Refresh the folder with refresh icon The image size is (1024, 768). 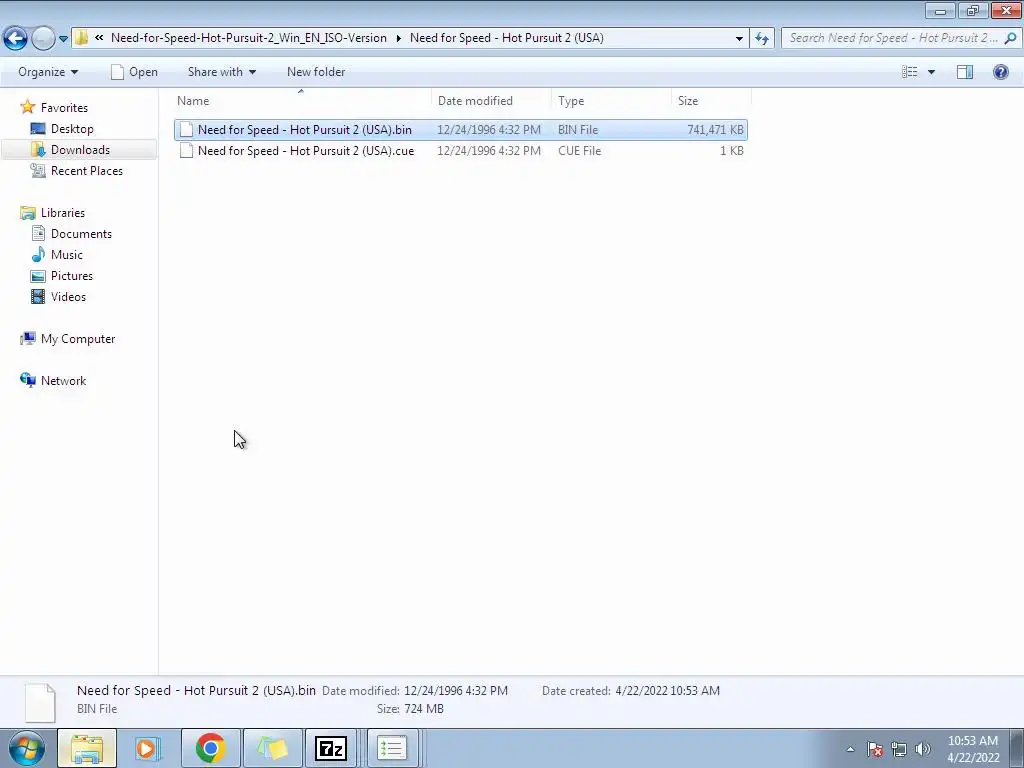[x=761, y=38]
